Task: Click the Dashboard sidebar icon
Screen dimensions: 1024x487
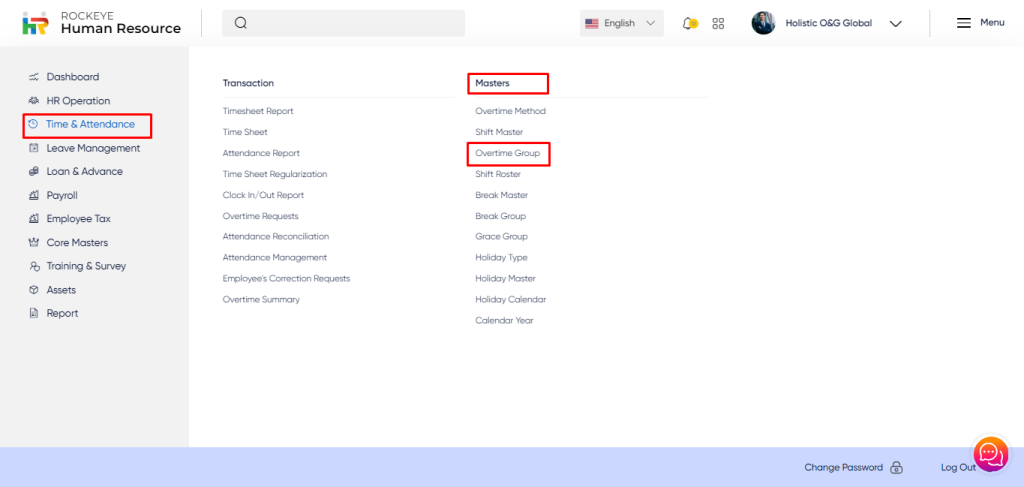Action: [x=34, y=77]
